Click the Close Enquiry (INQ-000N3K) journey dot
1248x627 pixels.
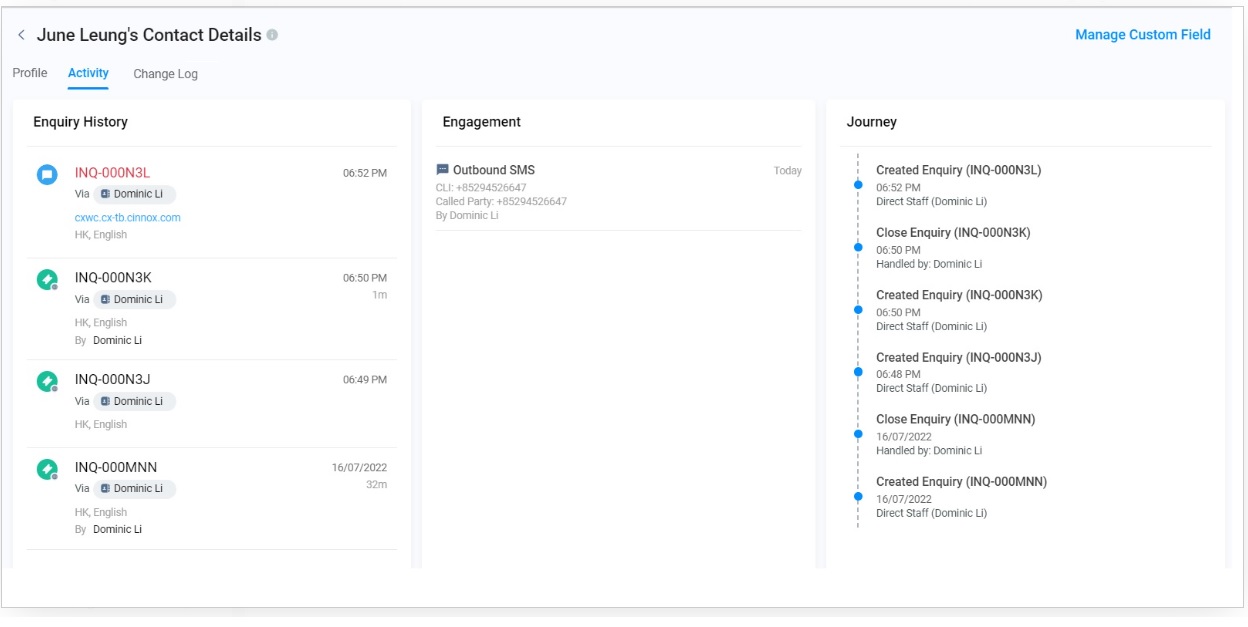point(858,247)
